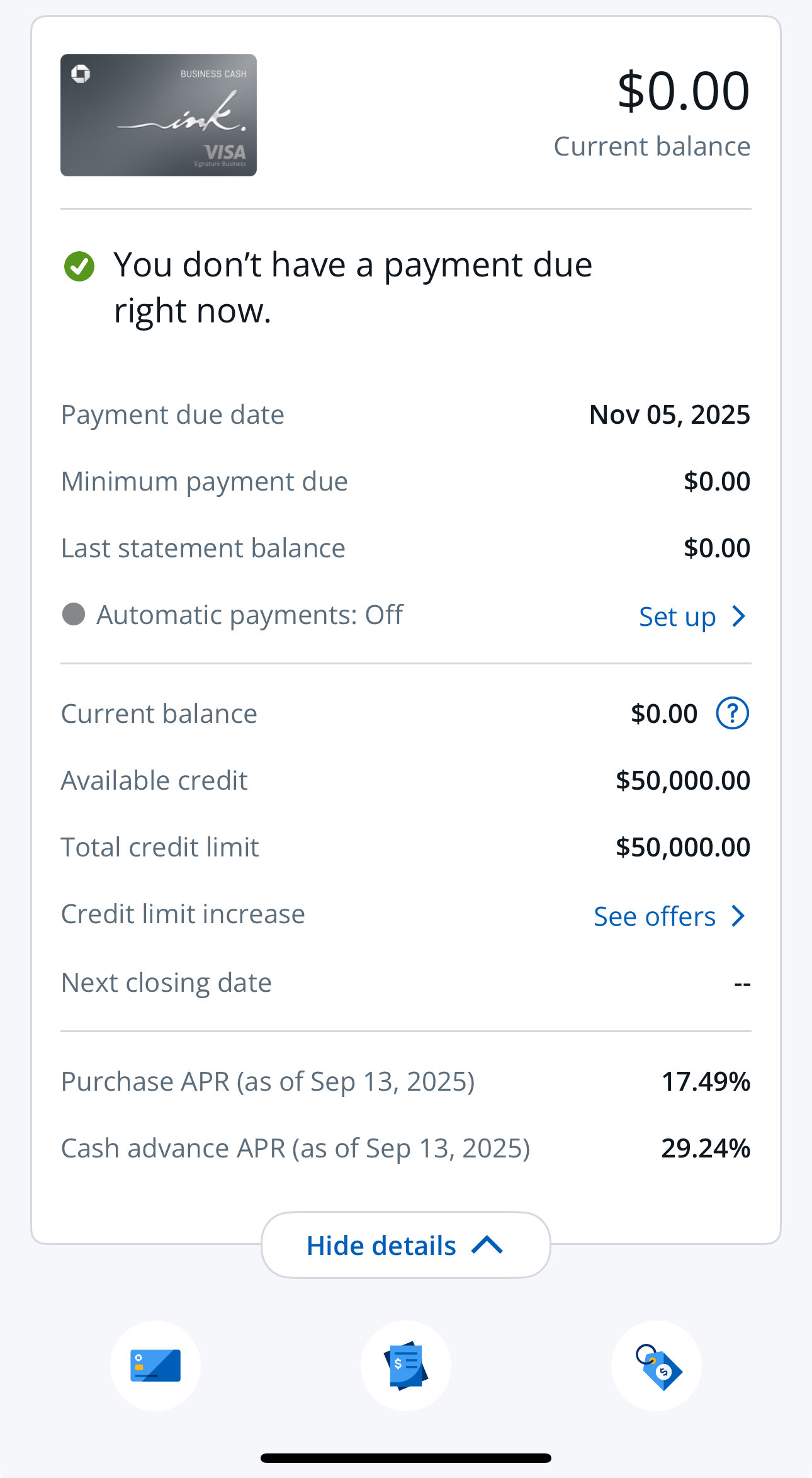Tap the offers price tag icon
812x1478 pixels.
657,1365
